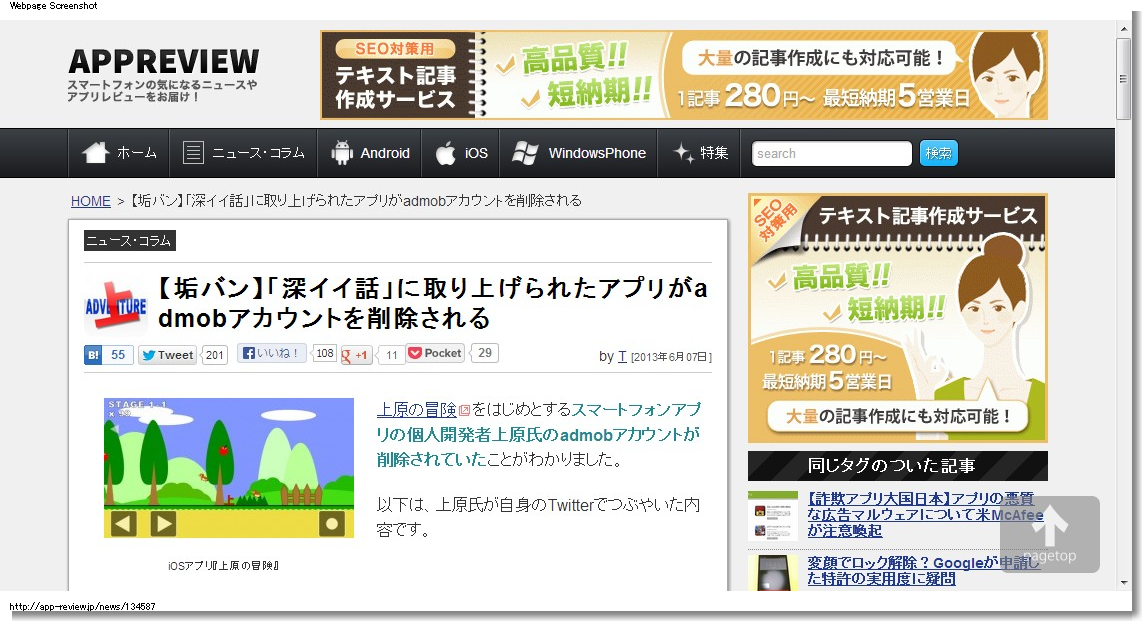This screenshot has height=621, width=1142.
Task: Click the tweet count 201
Action: click(x=214, y=355)
